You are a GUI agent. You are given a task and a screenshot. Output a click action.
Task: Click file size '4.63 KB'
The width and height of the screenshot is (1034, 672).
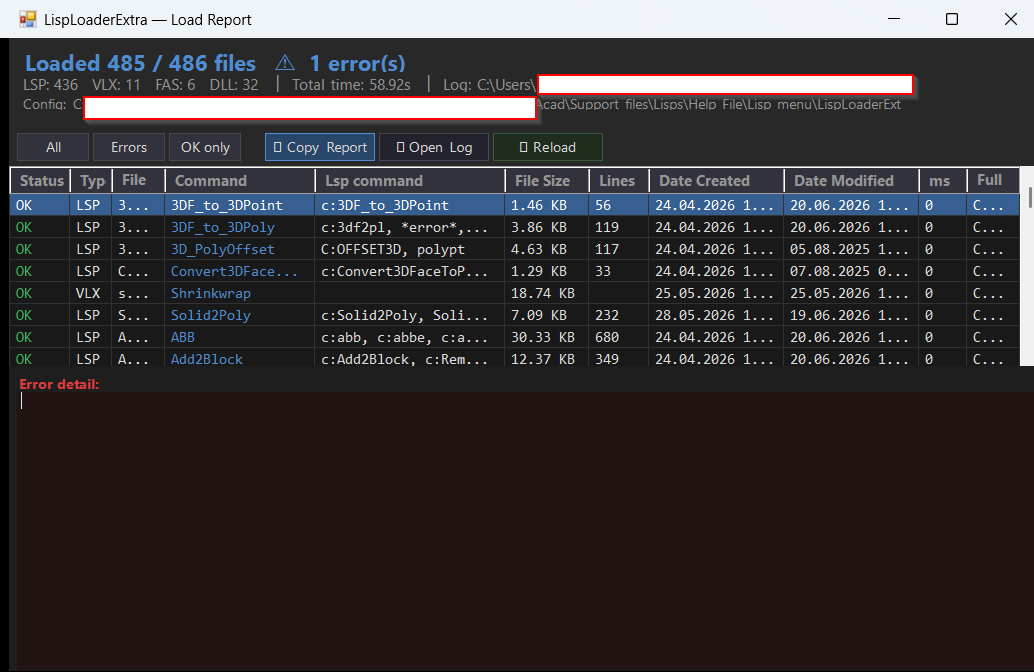click(539, 249)
